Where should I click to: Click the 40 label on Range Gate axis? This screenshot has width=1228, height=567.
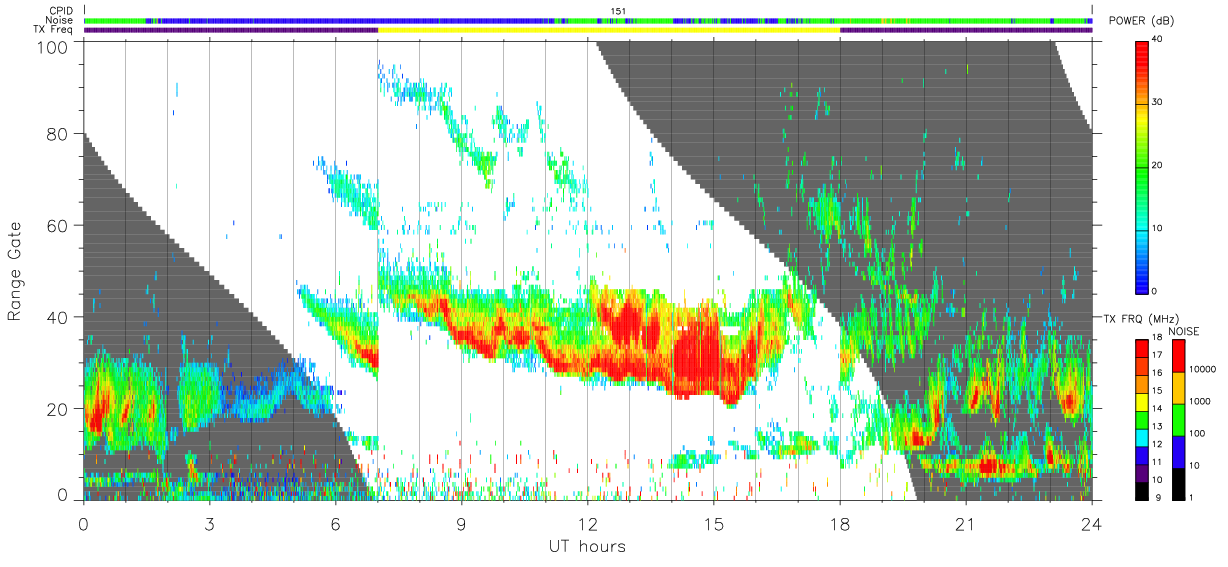[57, 317]
